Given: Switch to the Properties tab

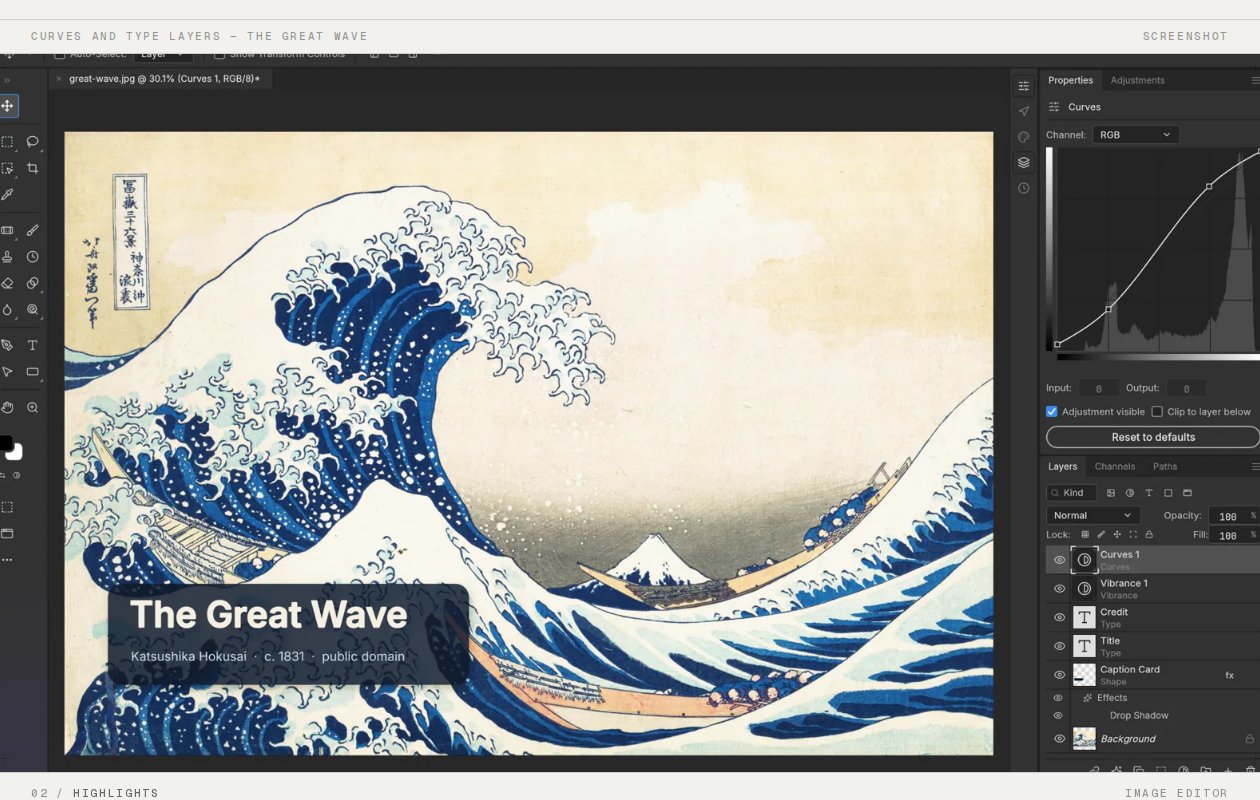Looking at the screenshot, I should coord(1070,80).
